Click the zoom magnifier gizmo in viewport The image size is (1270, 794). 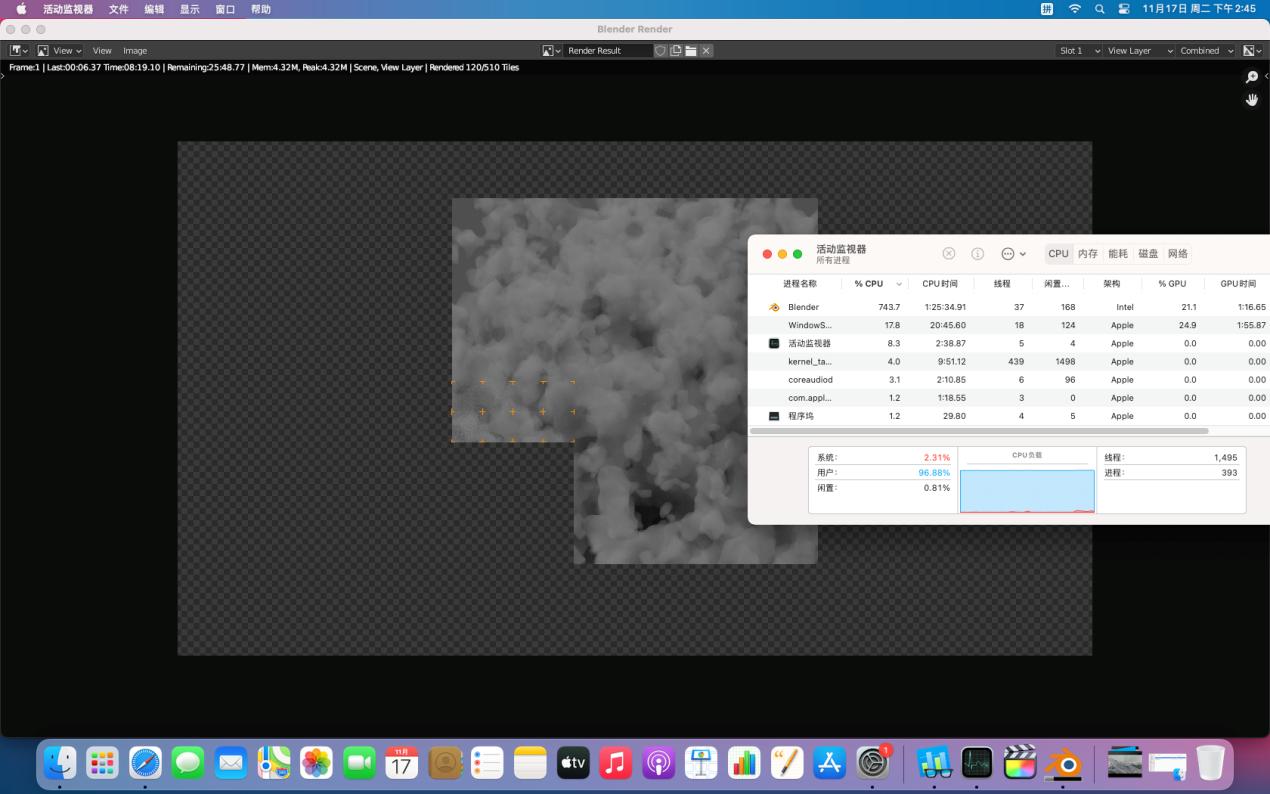coord(1251,77)
